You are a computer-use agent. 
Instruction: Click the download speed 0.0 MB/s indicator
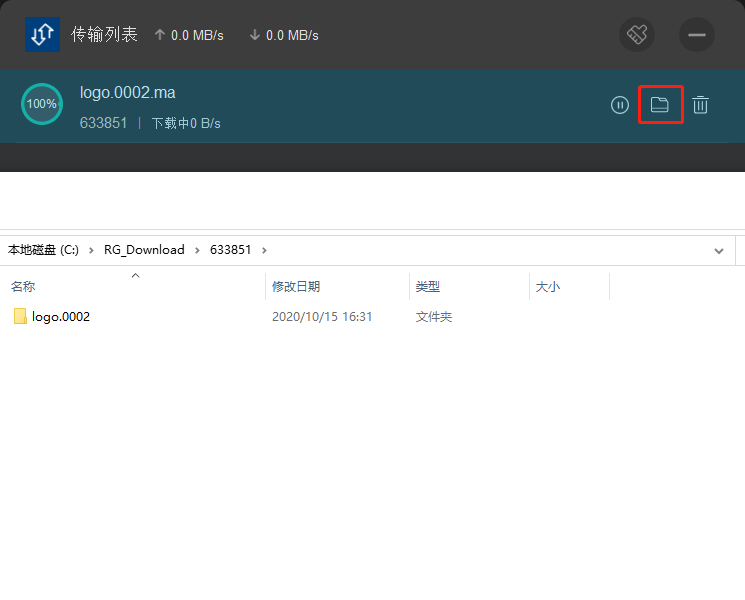tap(284, 35)
